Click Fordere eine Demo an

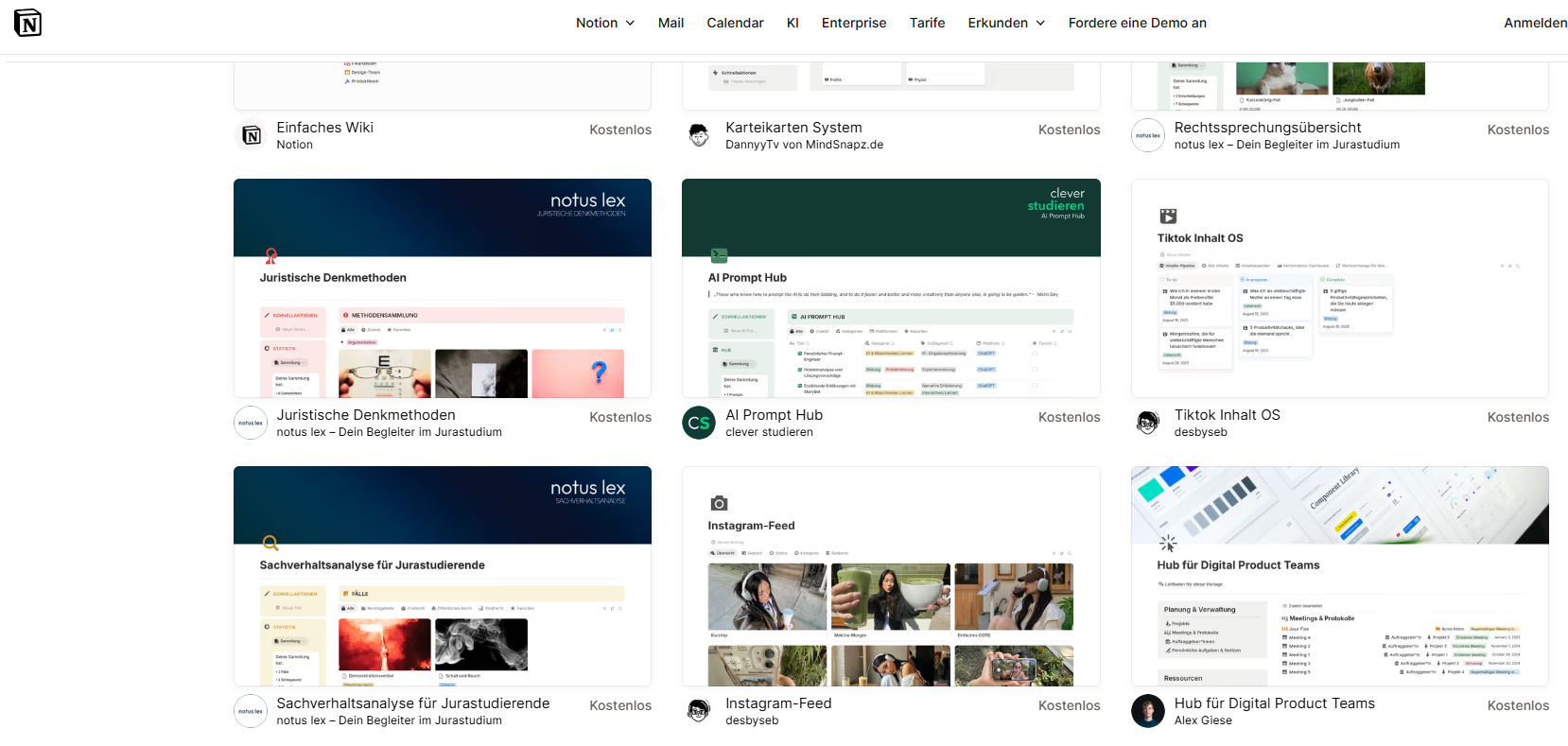coord(1138,23)
